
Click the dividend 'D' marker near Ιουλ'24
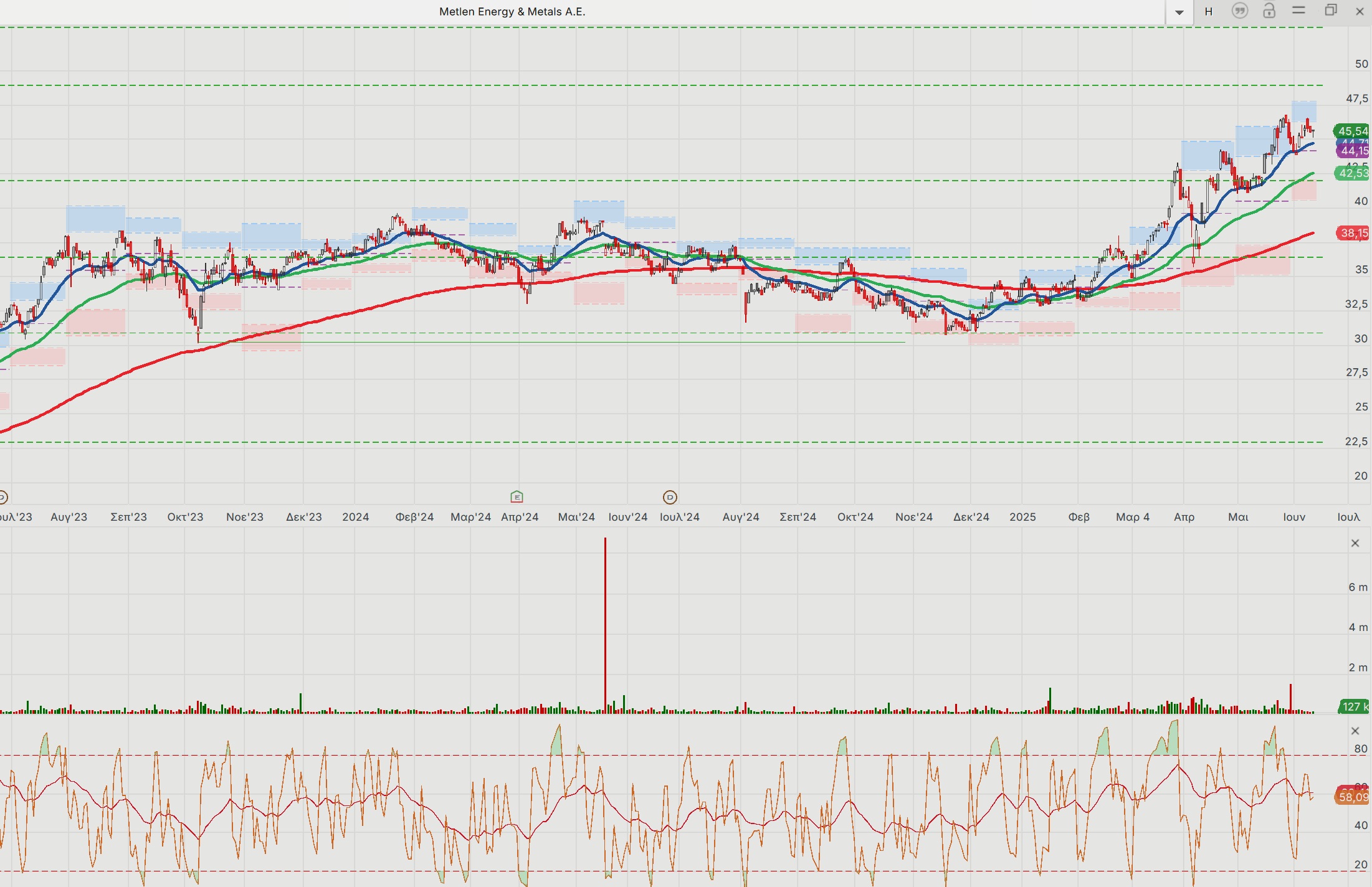pyautogui.click(x=670, y=497)
